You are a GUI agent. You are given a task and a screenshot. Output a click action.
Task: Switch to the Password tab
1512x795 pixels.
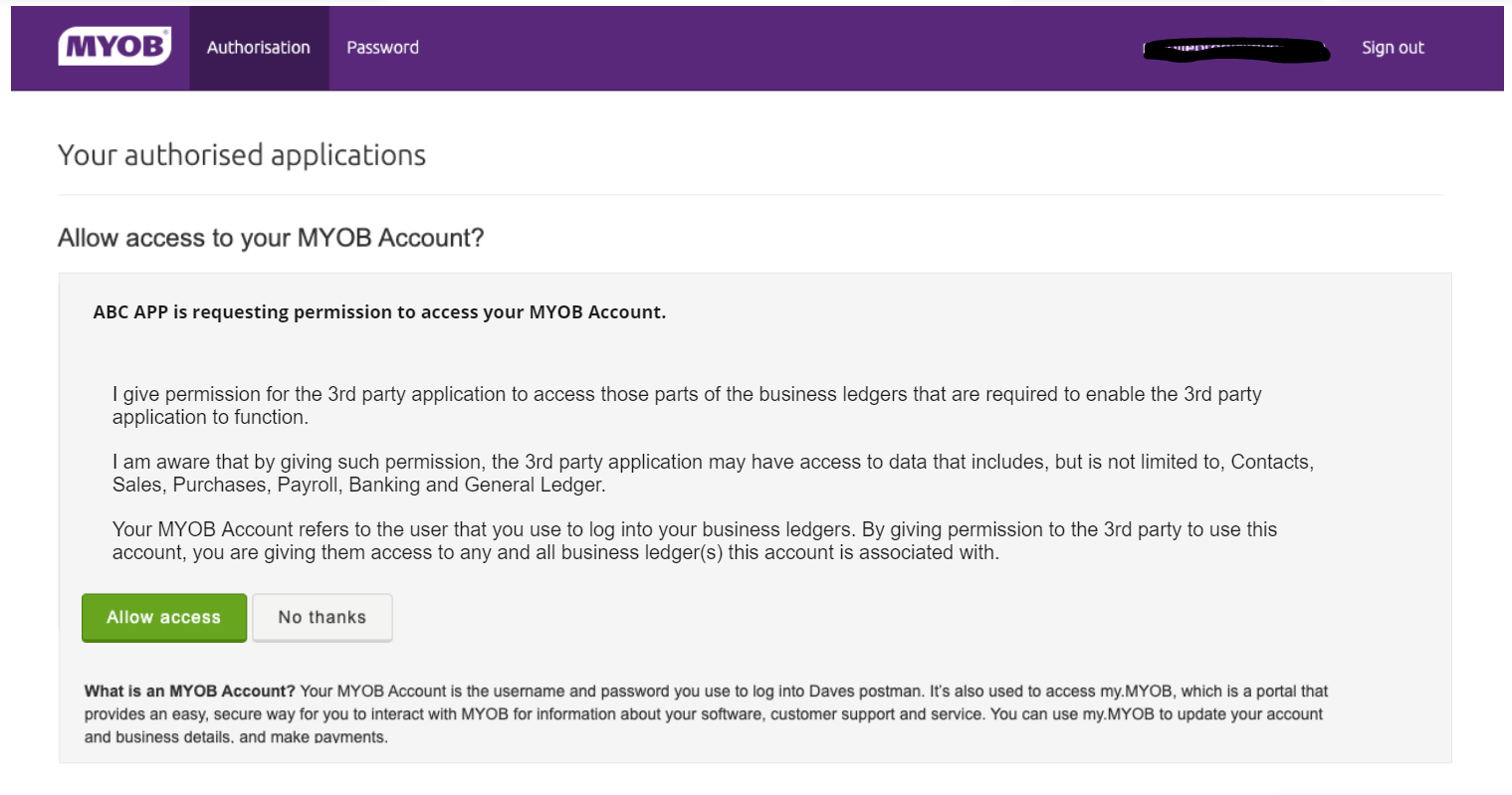(382, 48)
